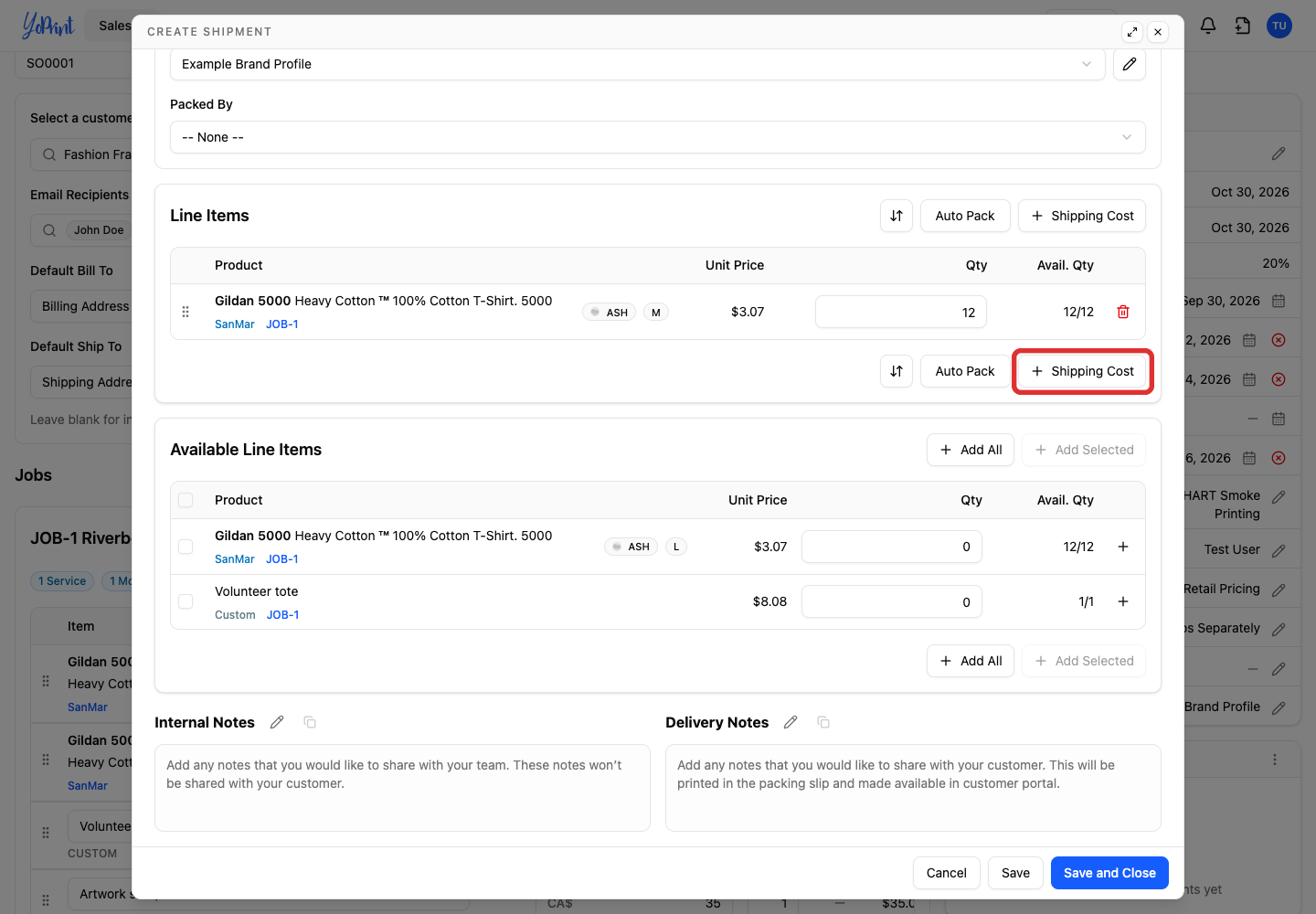Edit Internal Notes with the pencil icon
Viewport: 1316px width, 914px height.
tap(277, 722)
